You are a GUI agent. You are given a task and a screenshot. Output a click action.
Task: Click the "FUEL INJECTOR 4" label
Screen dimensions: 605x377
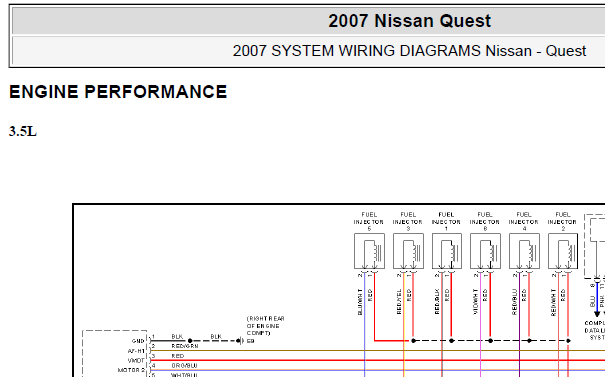point(524,221)
